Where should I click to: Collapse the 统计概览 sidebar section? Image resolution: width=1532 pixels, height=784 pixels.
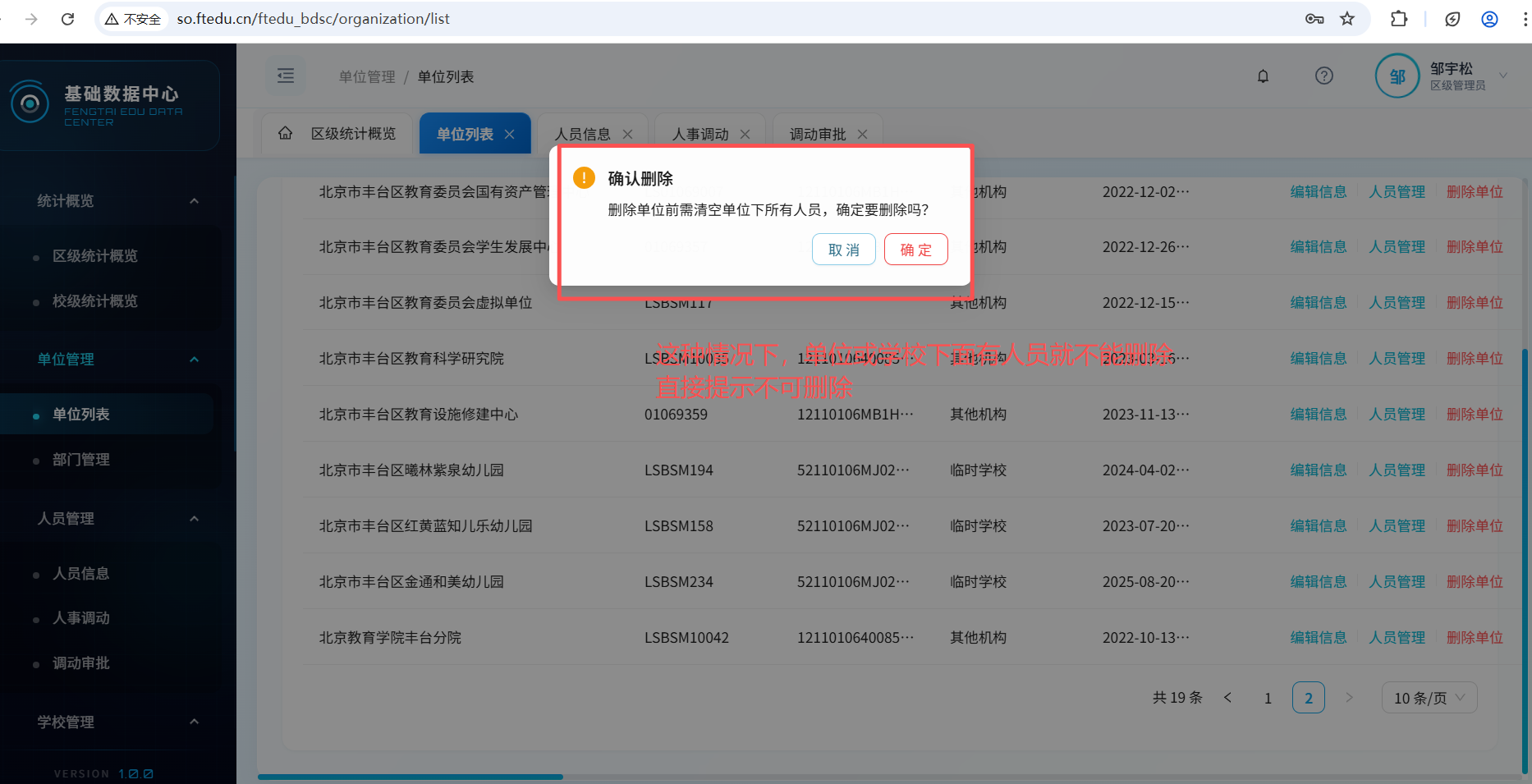tap(194, 201)
